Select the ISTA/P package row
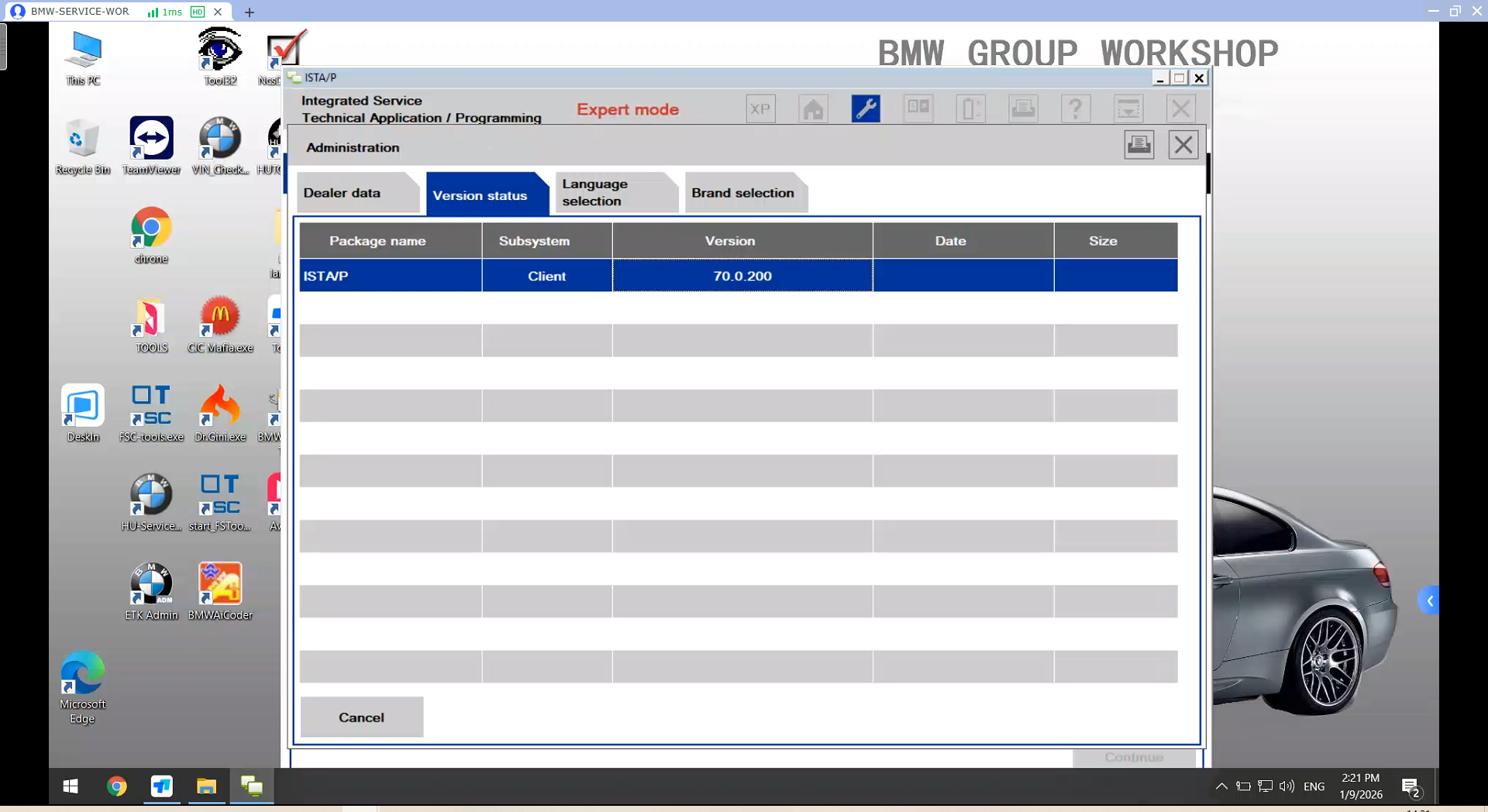 [390, 276]
